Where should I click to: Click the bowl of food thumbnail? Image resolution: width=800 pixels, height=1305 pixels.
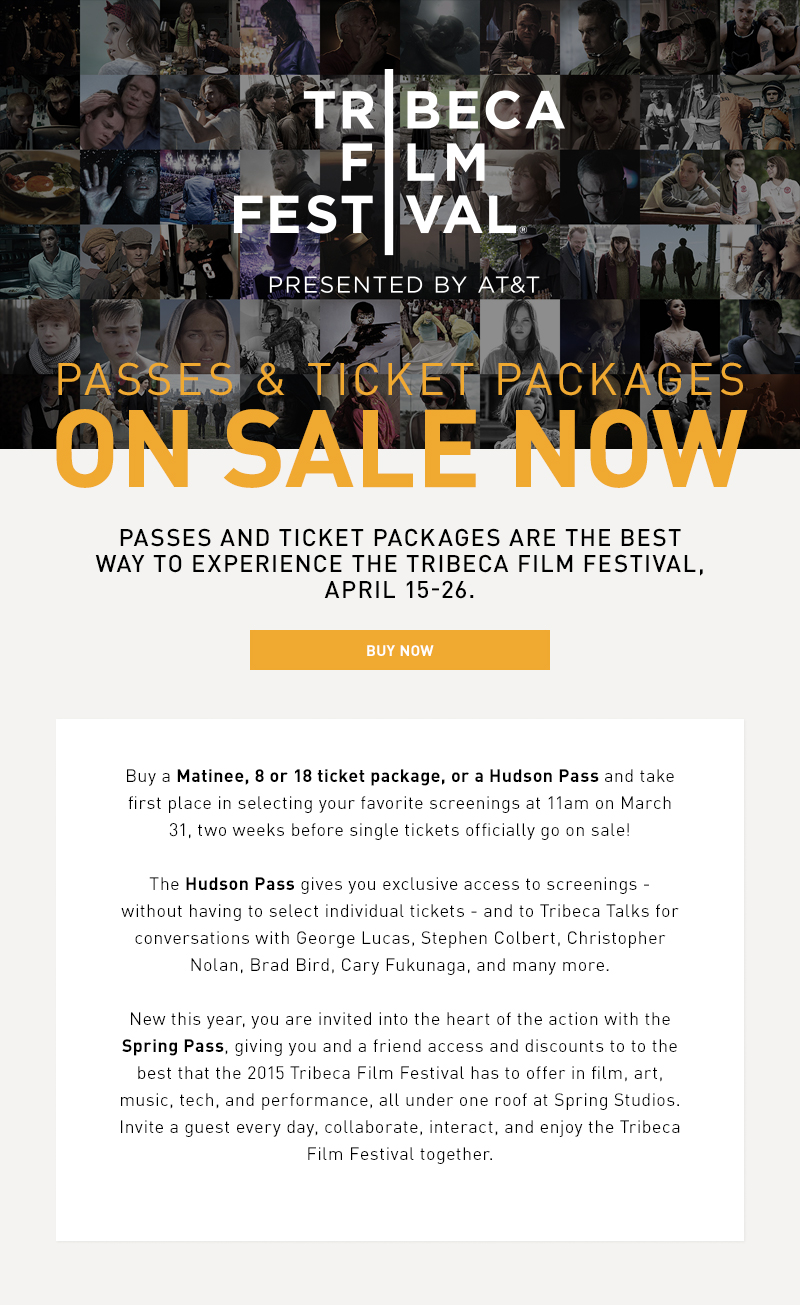38,187
